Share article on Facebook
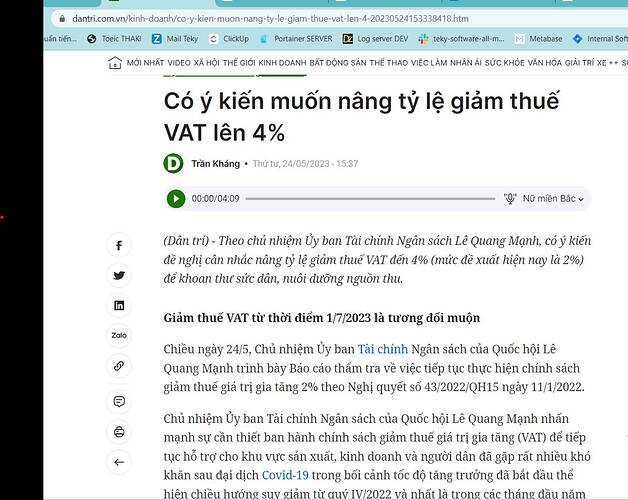This screenshot has width=628, height=500. coord(119,246)
